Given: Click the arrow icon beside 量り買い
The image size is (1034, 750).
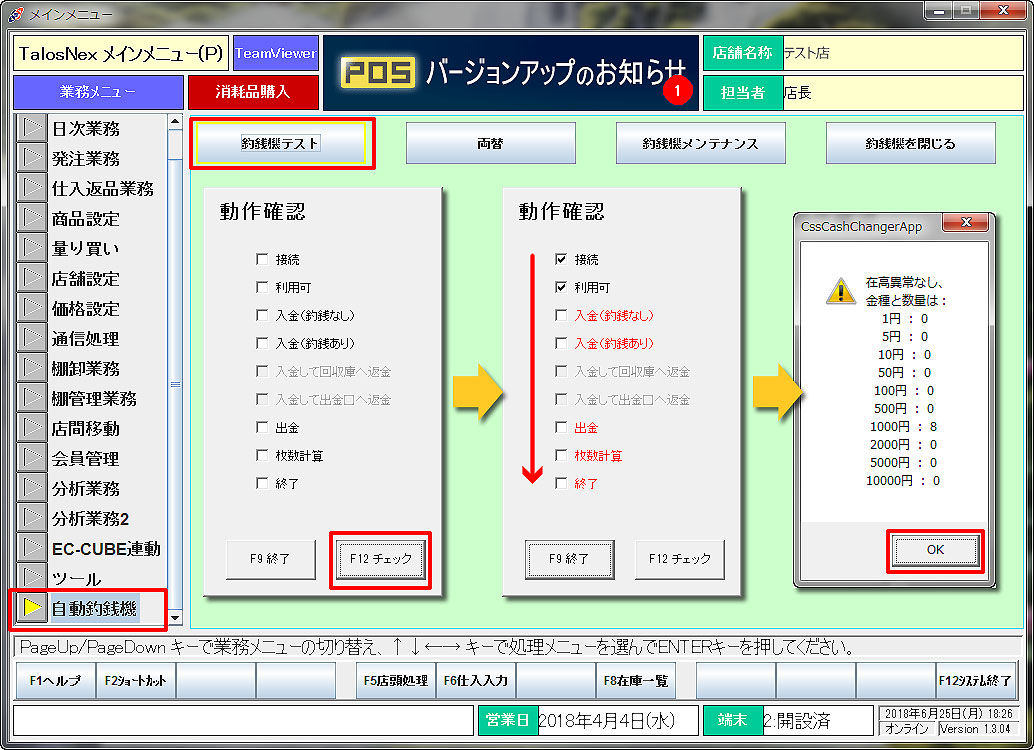Looking at the screenshot, I should click(x=31, y=248).
